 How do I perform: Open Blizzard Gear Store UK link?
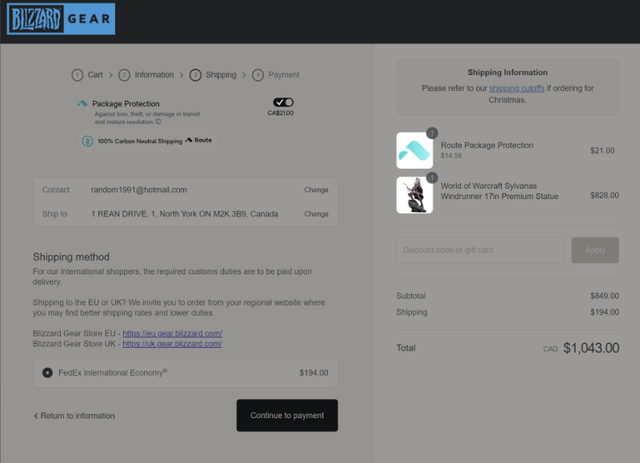point(172,344)
